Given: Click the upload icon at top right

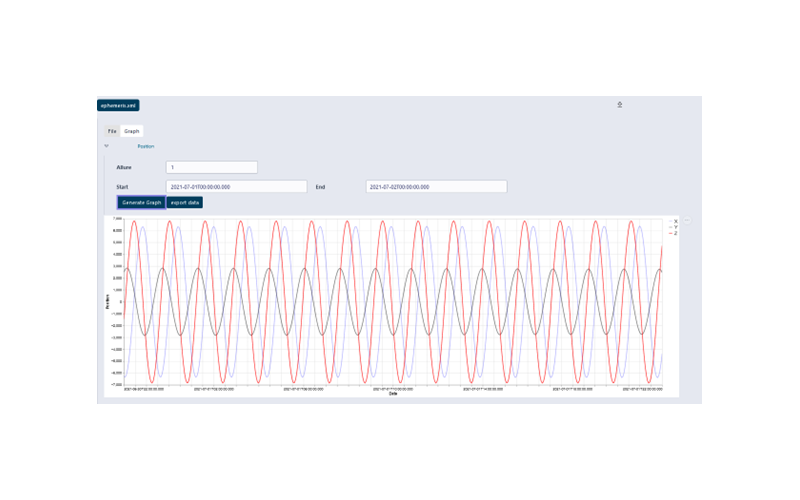Looking at the screenshot, I should coord(620,104).
